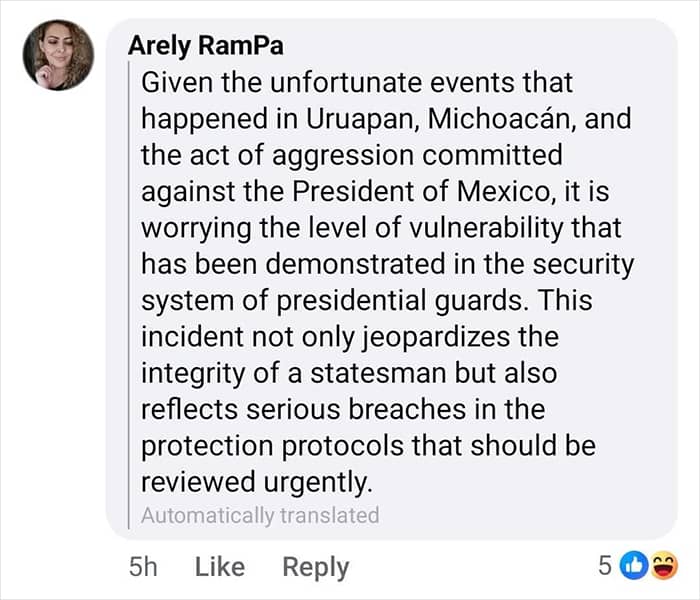Click the final words reviewed urgently
The height and width of the screenshot is (600, 700).
pos(257,482)
